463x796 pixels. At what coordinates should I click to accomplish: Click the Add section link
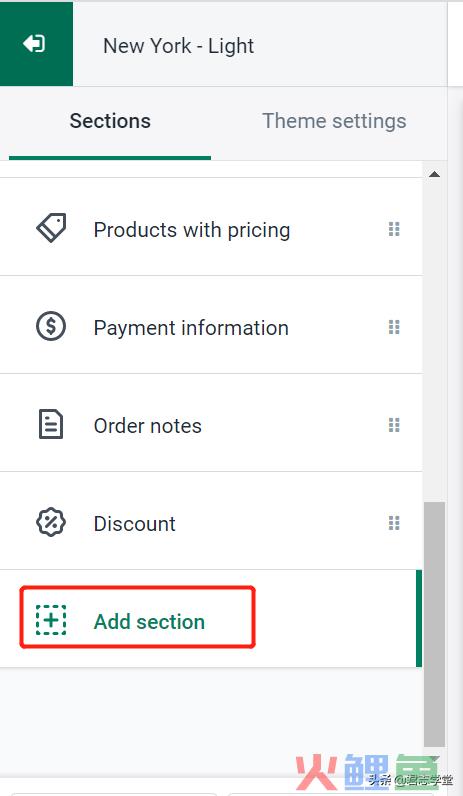pos(149,622)
